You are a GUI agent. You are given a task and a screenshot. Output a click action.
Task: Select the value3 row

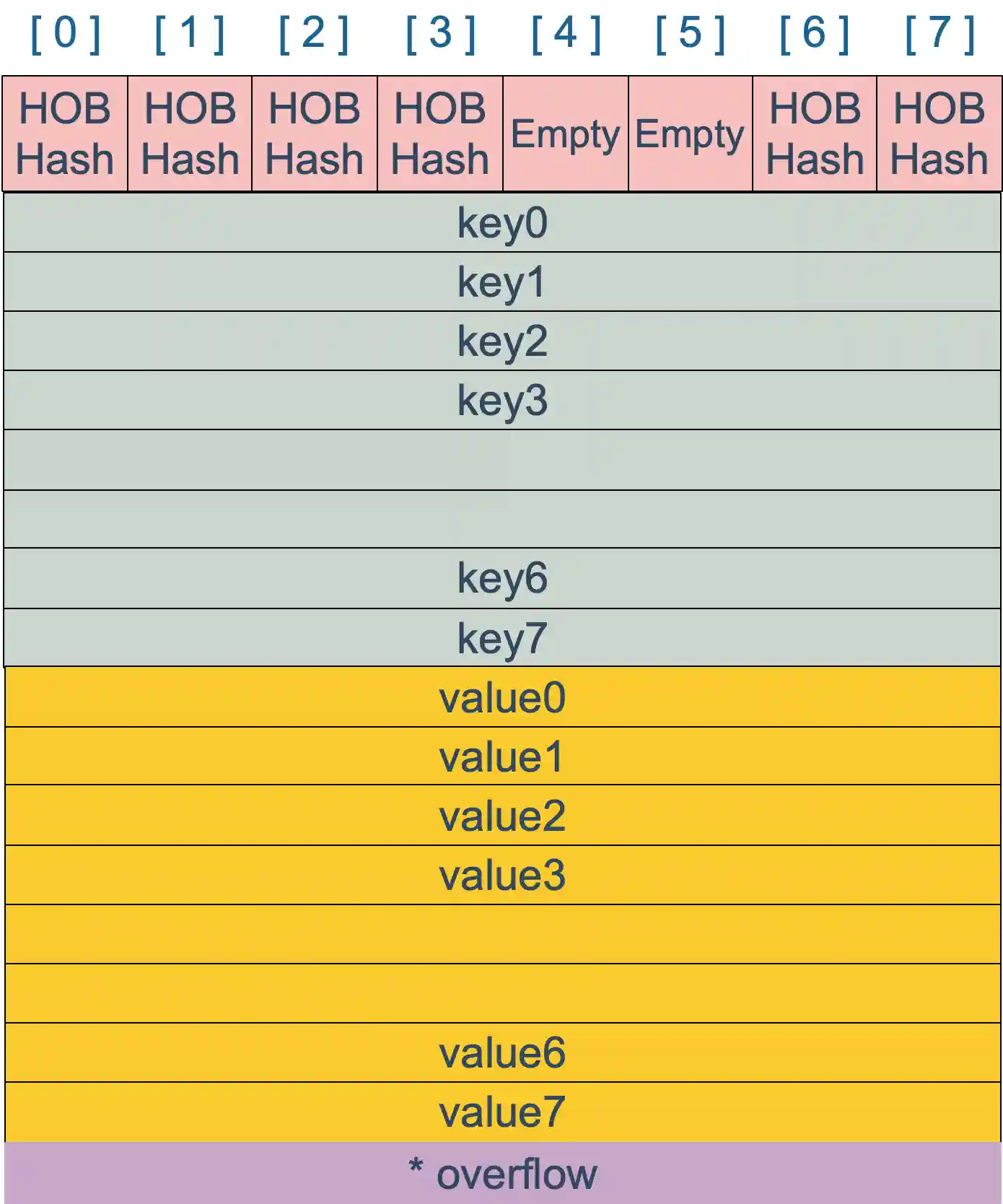(x=502, y=875)
